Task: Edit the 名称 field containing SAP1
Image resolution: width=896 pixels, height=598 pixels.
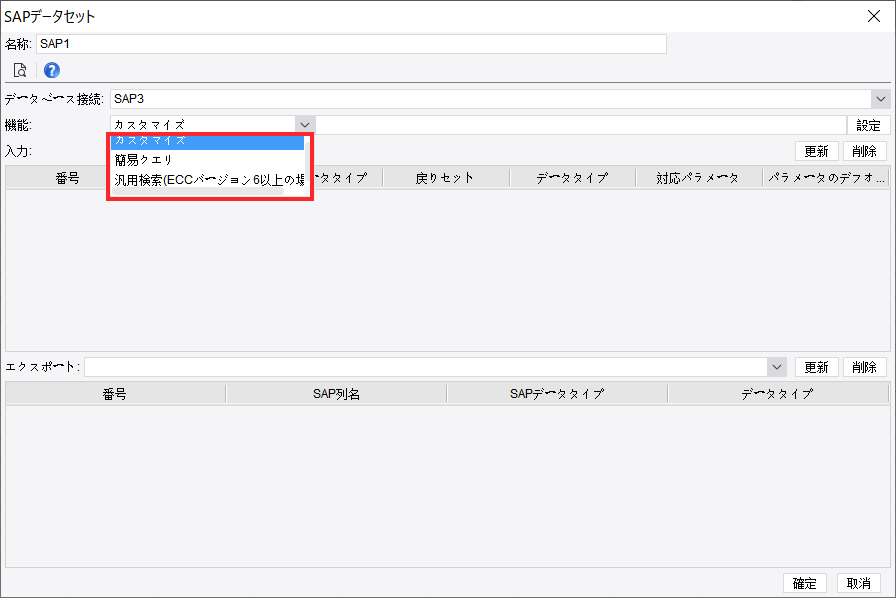Action: click(x=351, y=44)
